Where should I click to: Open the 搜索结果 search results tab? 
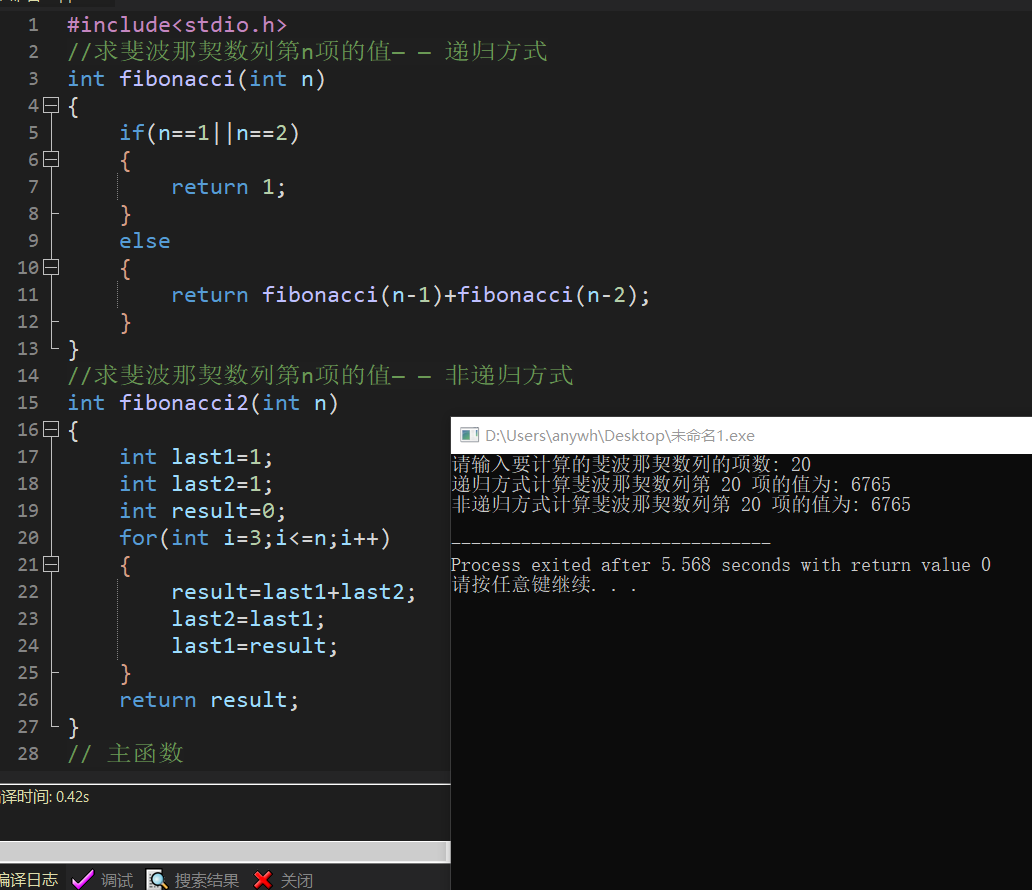(193, 879)
